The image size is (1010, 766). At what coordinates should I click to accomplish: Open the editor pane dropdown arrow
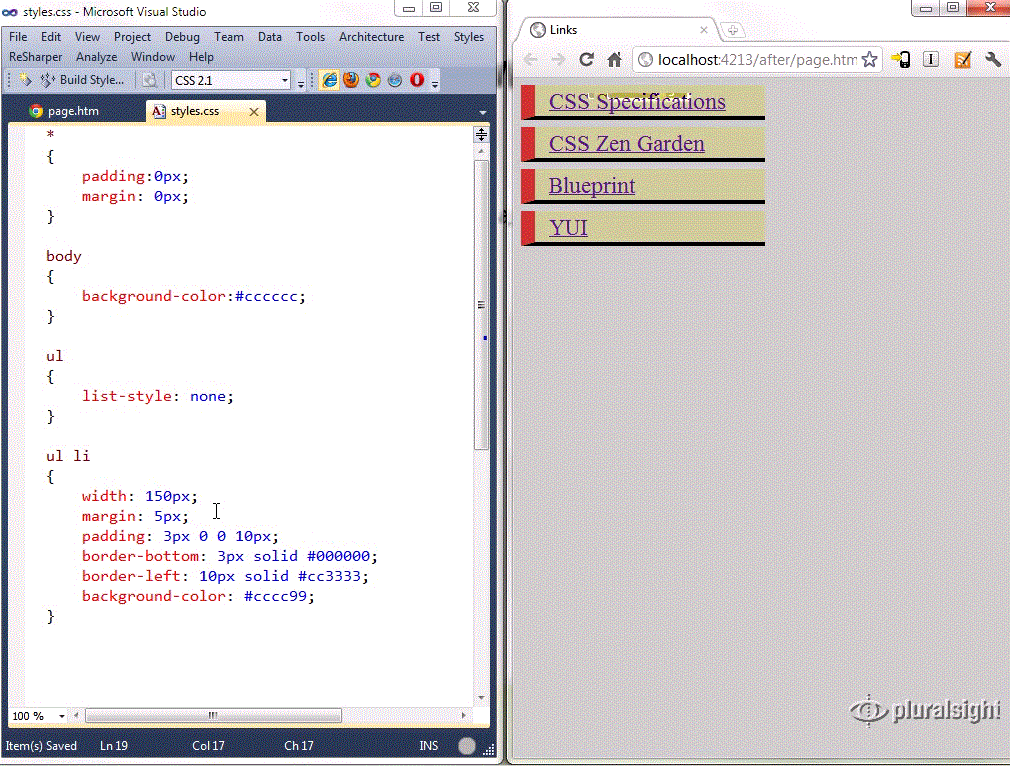tap(483, 111)
